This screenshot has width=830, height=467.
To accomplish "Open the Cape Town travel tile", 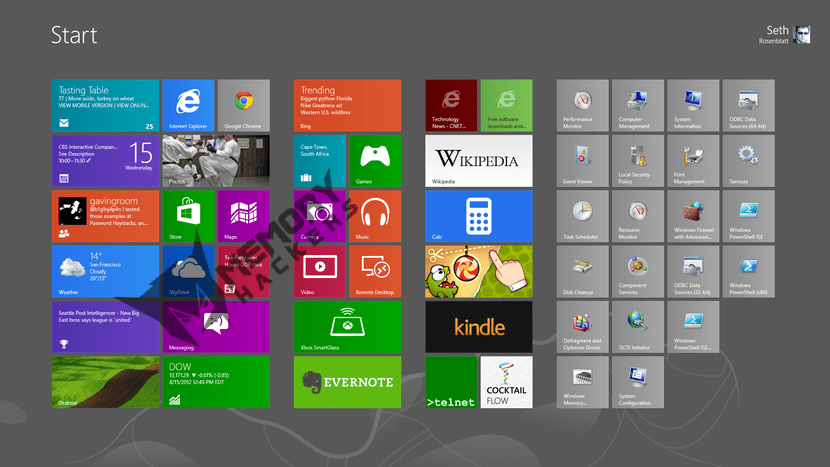I will click(x=320, y=161).
